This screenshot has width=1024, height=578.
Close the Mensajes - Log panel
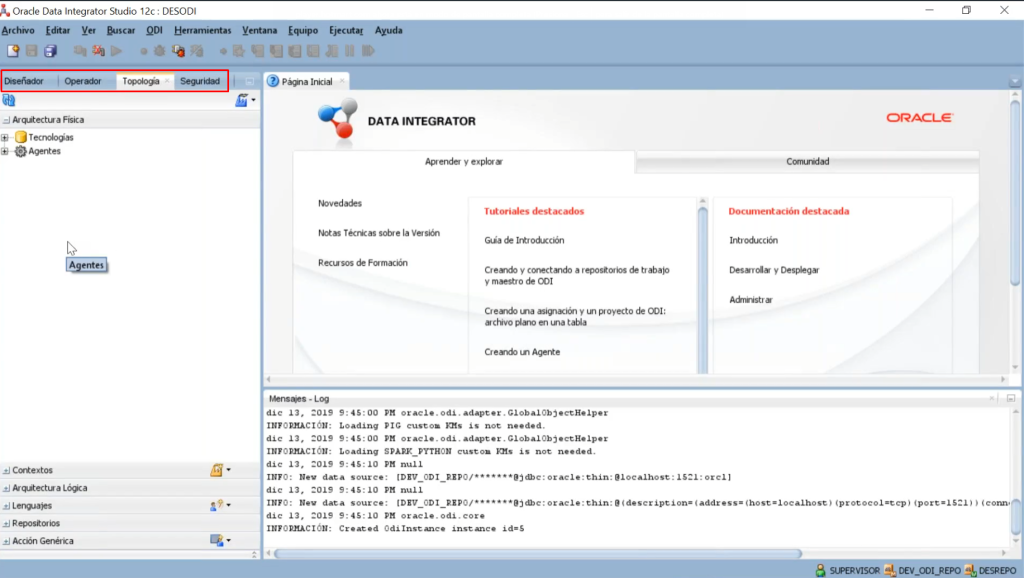[992, 398]
